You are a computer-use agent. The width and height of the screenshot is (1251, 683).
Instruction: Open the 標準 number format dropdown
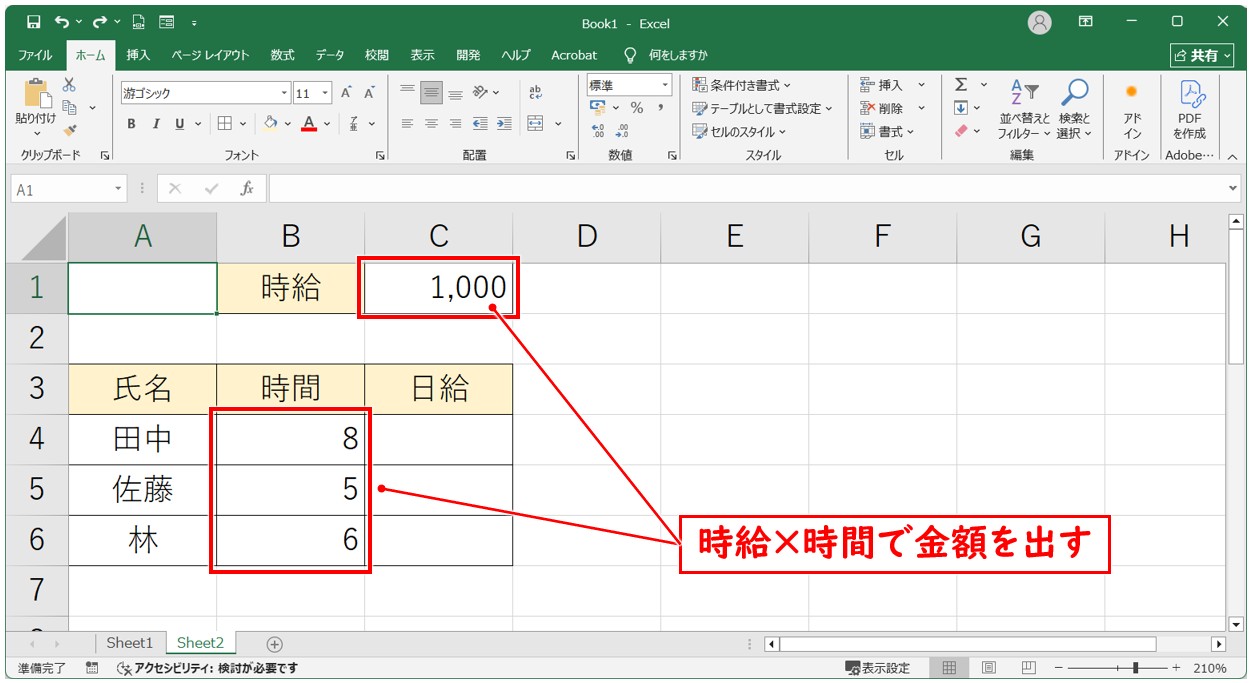(664, 85)
